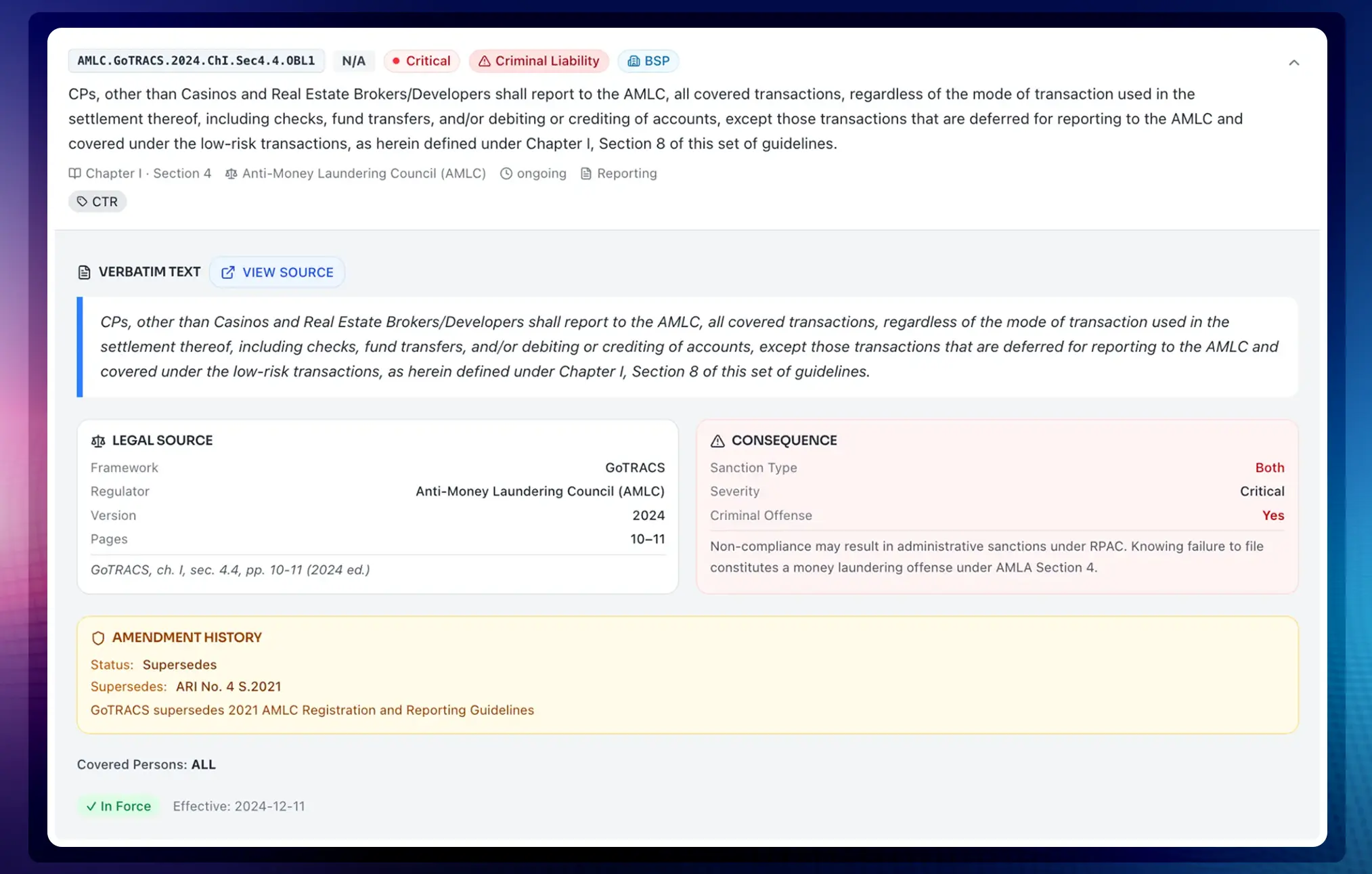Click the tag icon in CTR chip
Image resolution: width=1372 pixels, height=874 pixels.
pyautogui.click(x=82, y=201)
